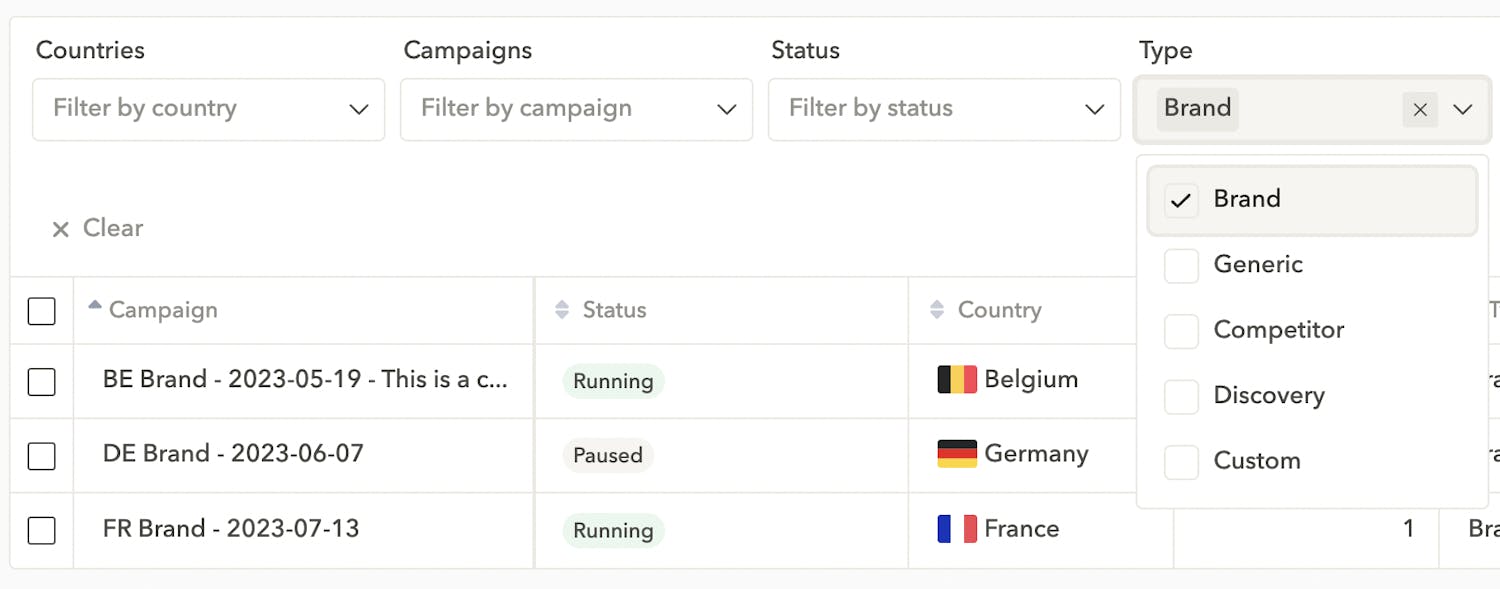Screen dimensions: 1500x589
Task: Select the BE Brand campaign row checkbox
Action: [x=41, y=381]
